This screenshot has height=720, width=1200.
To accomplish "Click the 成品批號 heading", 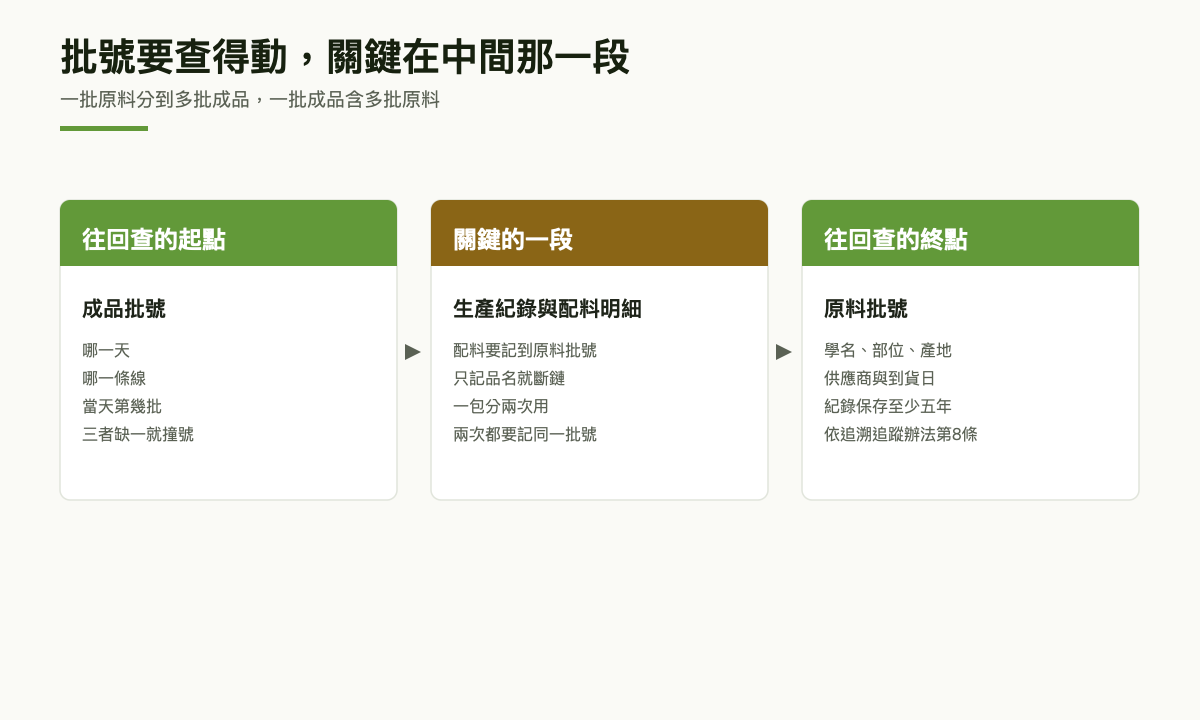I will click(124, 309).
